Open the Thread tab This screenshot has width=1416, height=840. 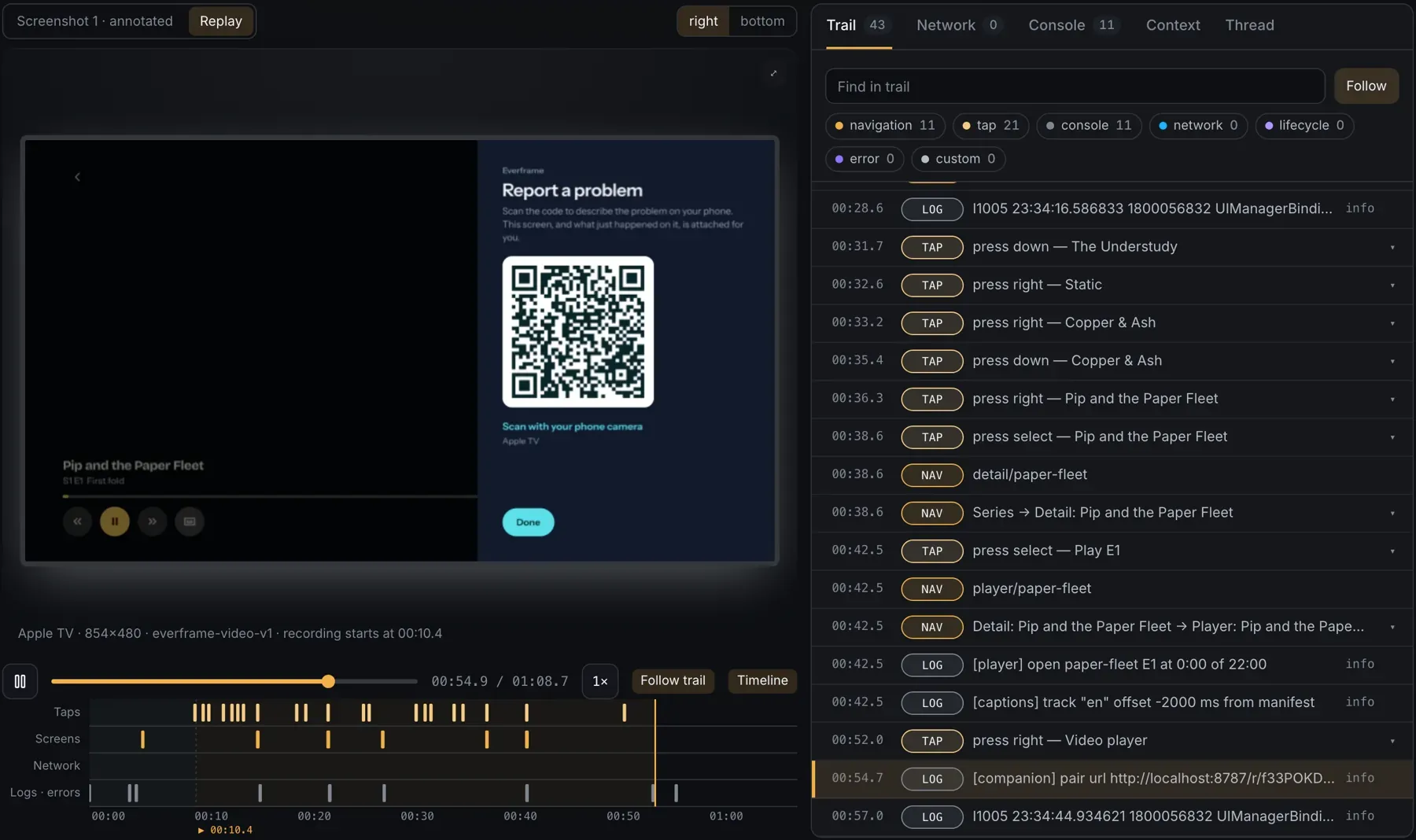(1249, 25)
